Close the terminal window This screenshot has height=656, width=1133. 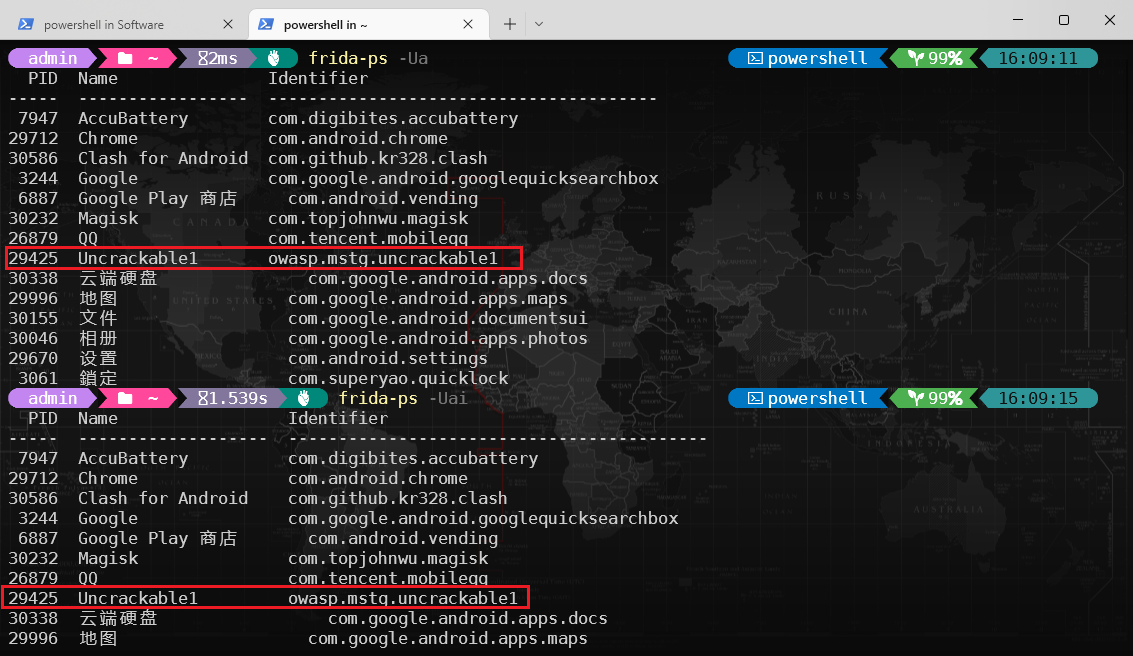click(x=1110, y=20)
